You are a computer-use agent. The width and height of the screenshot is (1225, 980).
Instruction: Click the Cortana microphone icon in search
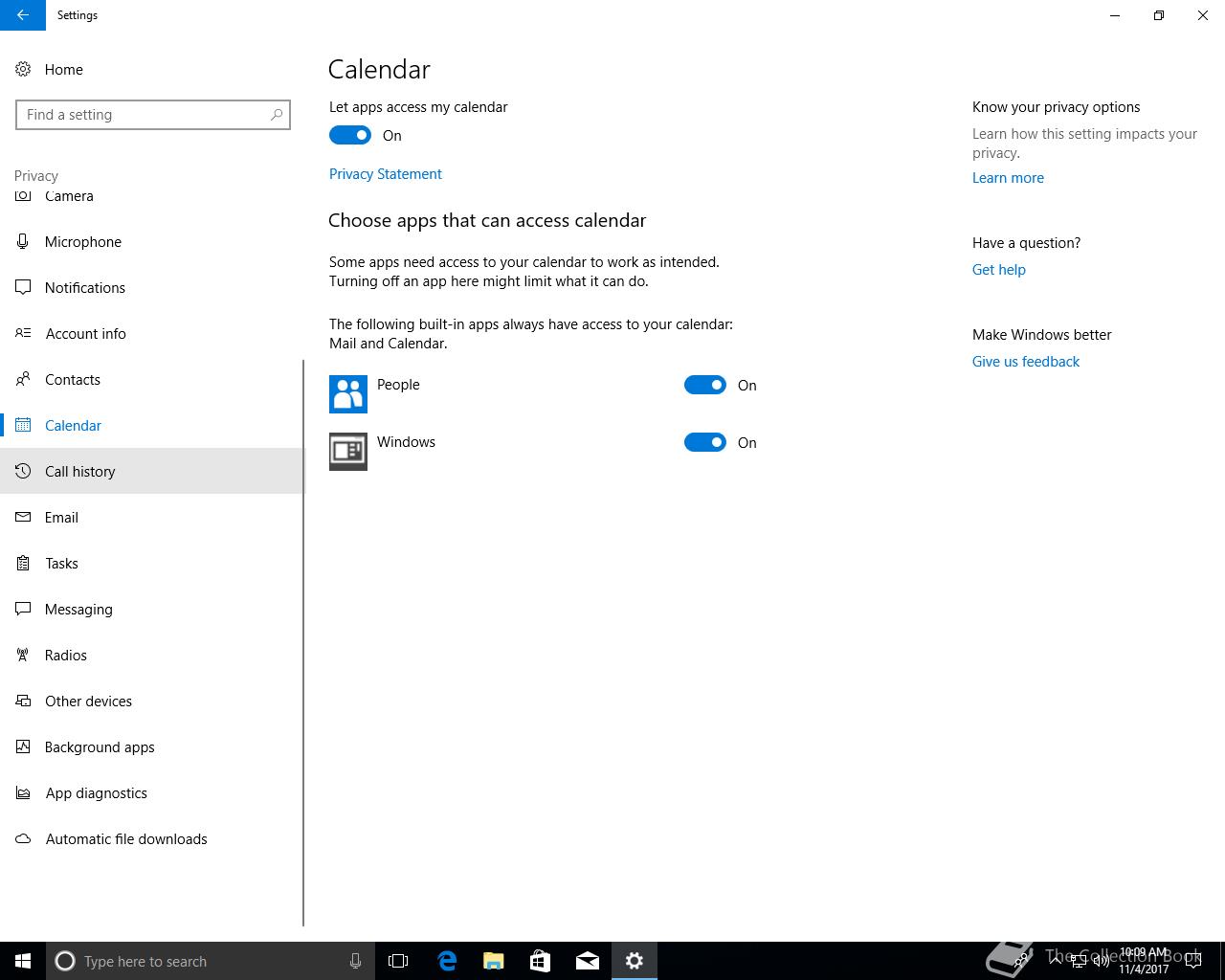pos(355,961)
